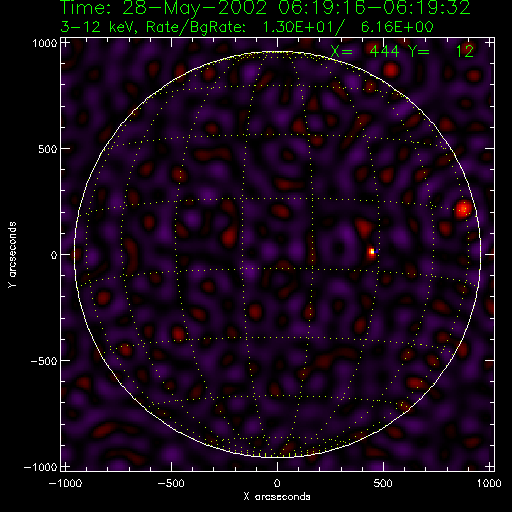
Task: Click the bright white flare source on the disk
Action: point(372,252)
